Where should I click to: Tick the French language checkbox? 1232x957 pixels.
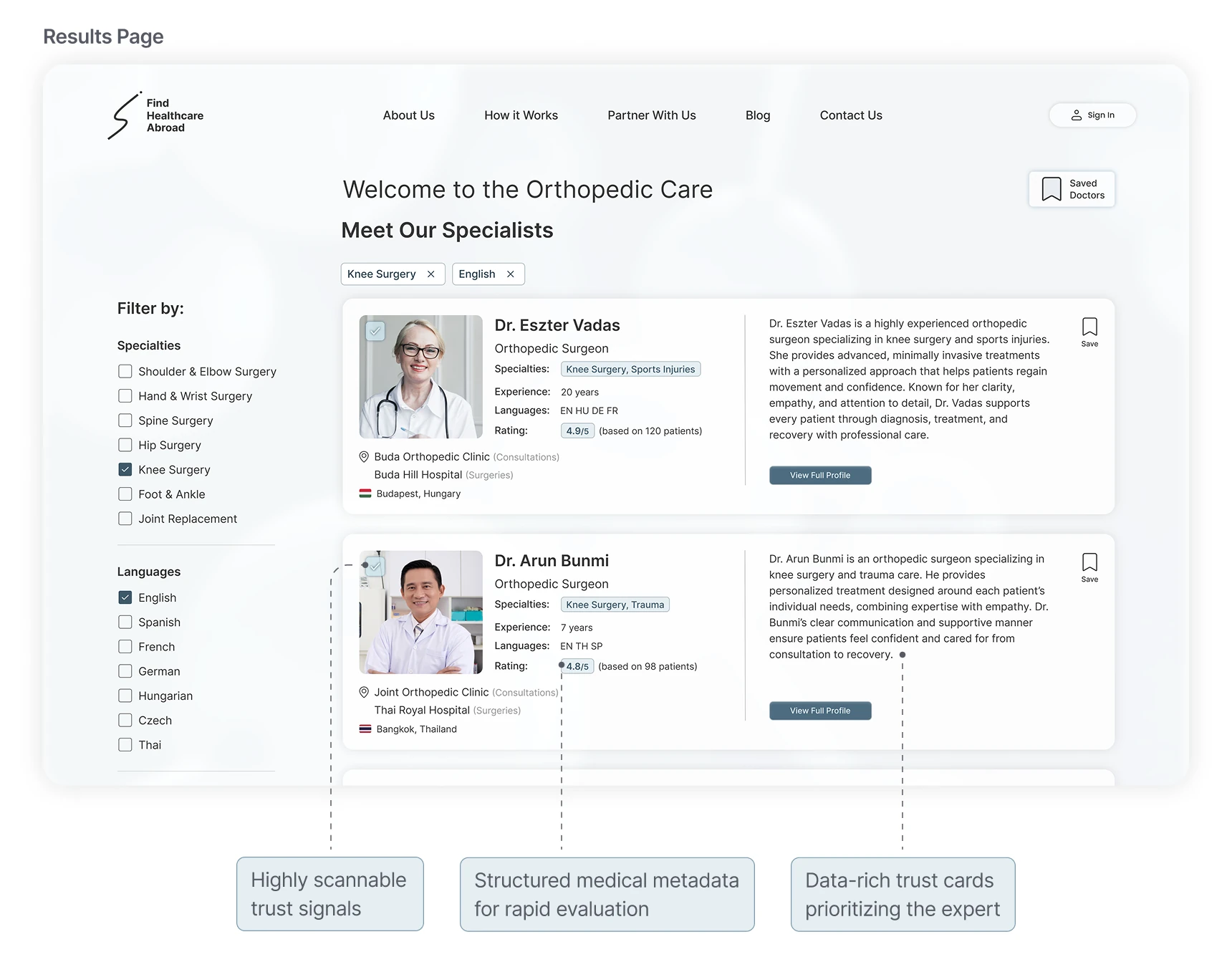pos(125,647)
